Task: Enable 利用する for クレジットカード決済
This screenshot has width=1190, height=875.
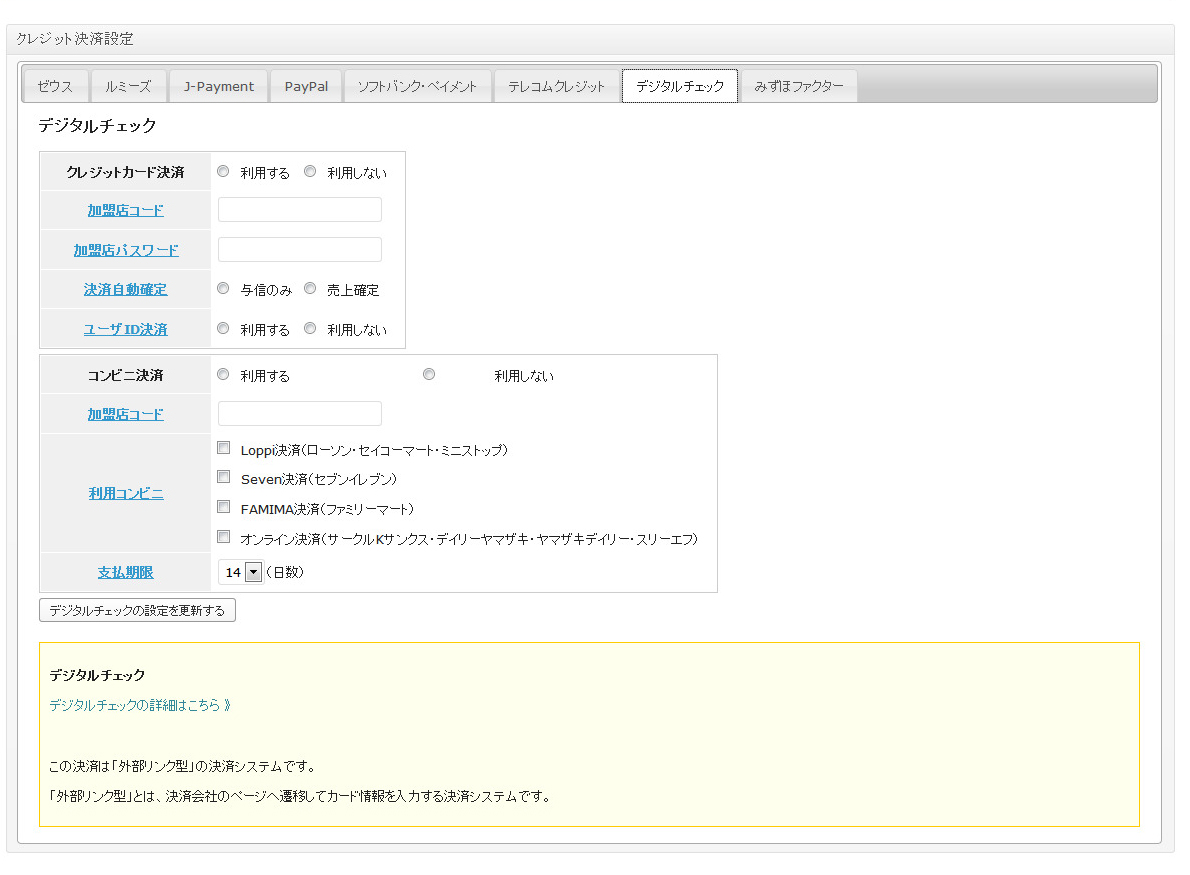Action: [x=223, y=172]
